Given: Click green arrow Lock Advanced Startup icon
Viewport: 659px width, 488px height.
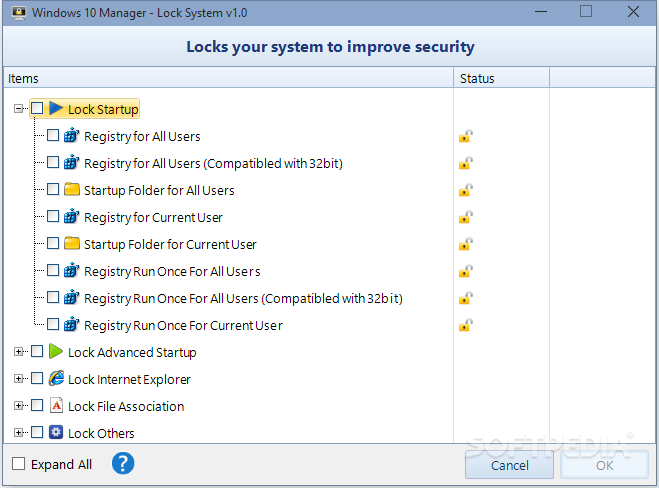Looking at the screenshot, I should (x=56, y=351).
